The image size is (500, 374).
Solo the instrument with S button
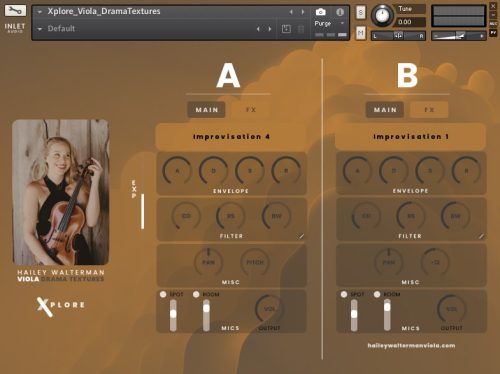360,13
